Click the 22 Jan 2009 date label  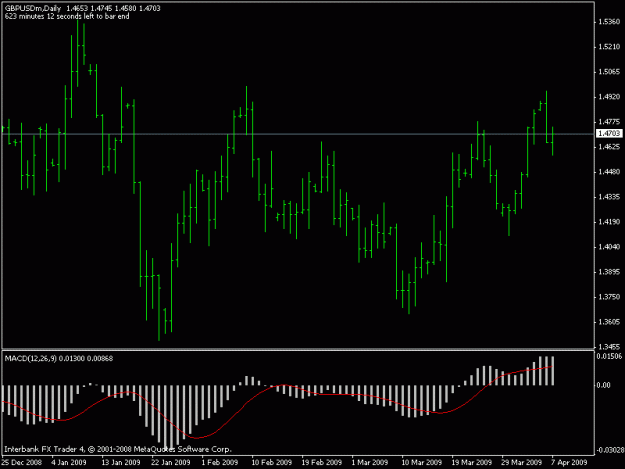pos(171,462)
